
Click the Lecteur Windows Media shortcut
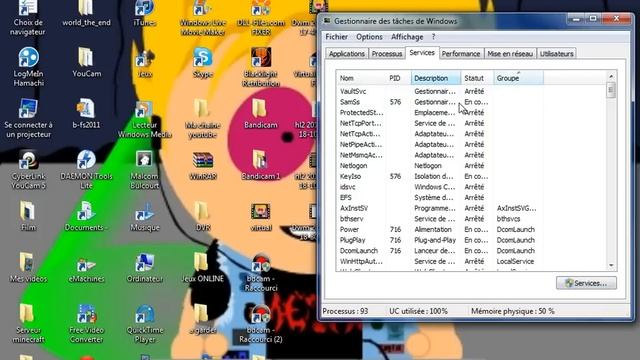click(x=144, y=118)
